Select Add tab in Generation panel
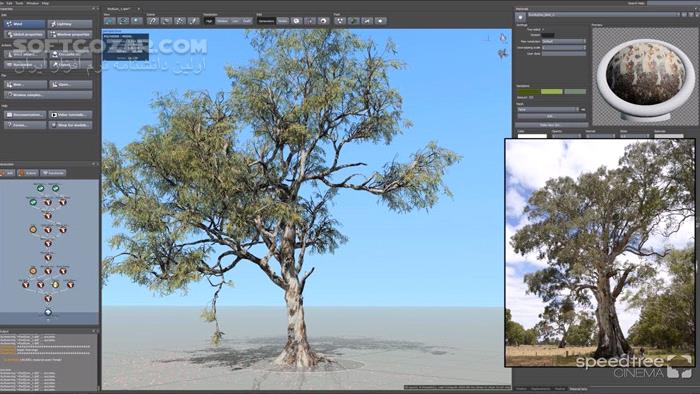 point(8,173)
